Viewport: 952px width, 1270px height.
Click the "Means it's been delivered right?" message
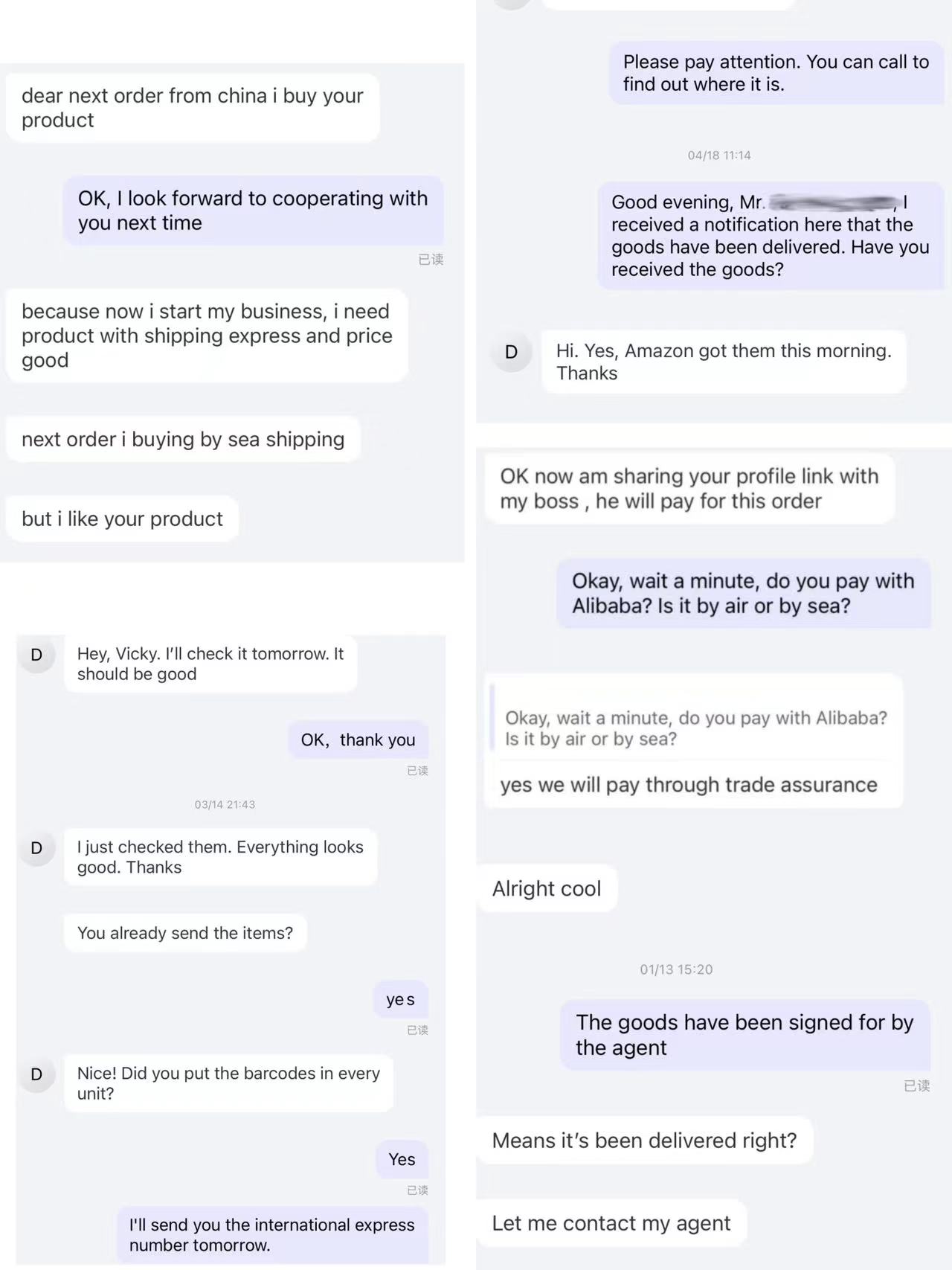(x=644, y=1141)
